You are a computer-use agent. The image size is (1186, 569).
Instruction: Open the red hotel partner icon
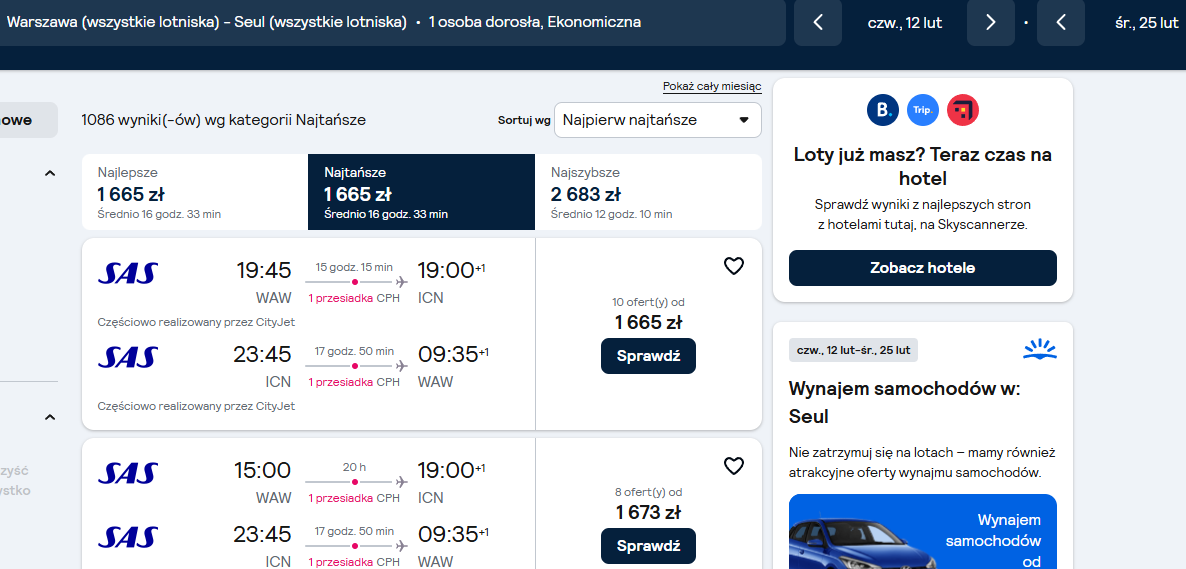(963, 110)
